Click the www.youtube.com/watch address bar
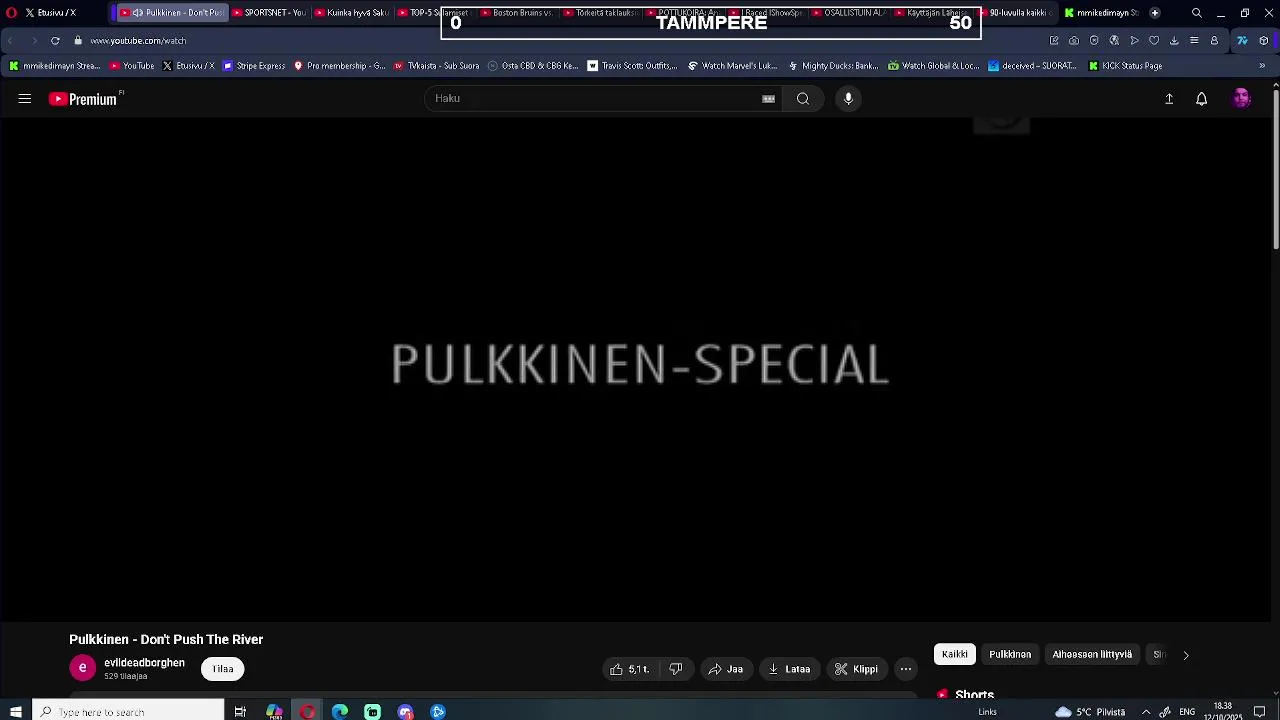 tap(138, 41)
